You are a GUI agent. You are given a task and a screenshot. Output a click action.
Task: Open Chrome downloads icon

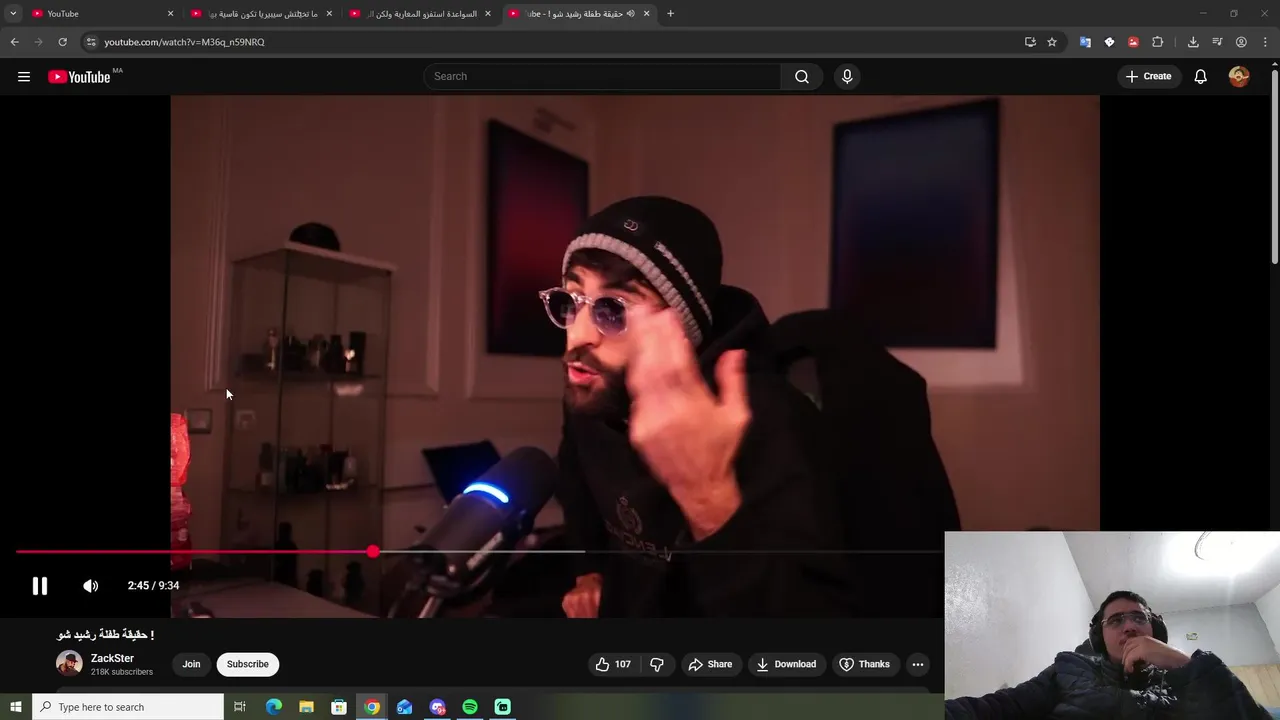point(1193,42)
